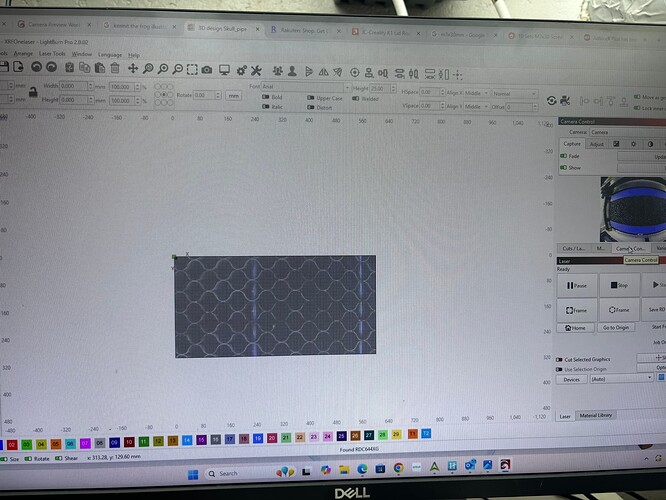Switch to the Material Library tab
The image size is (666, 500).
tap(597, 415)
